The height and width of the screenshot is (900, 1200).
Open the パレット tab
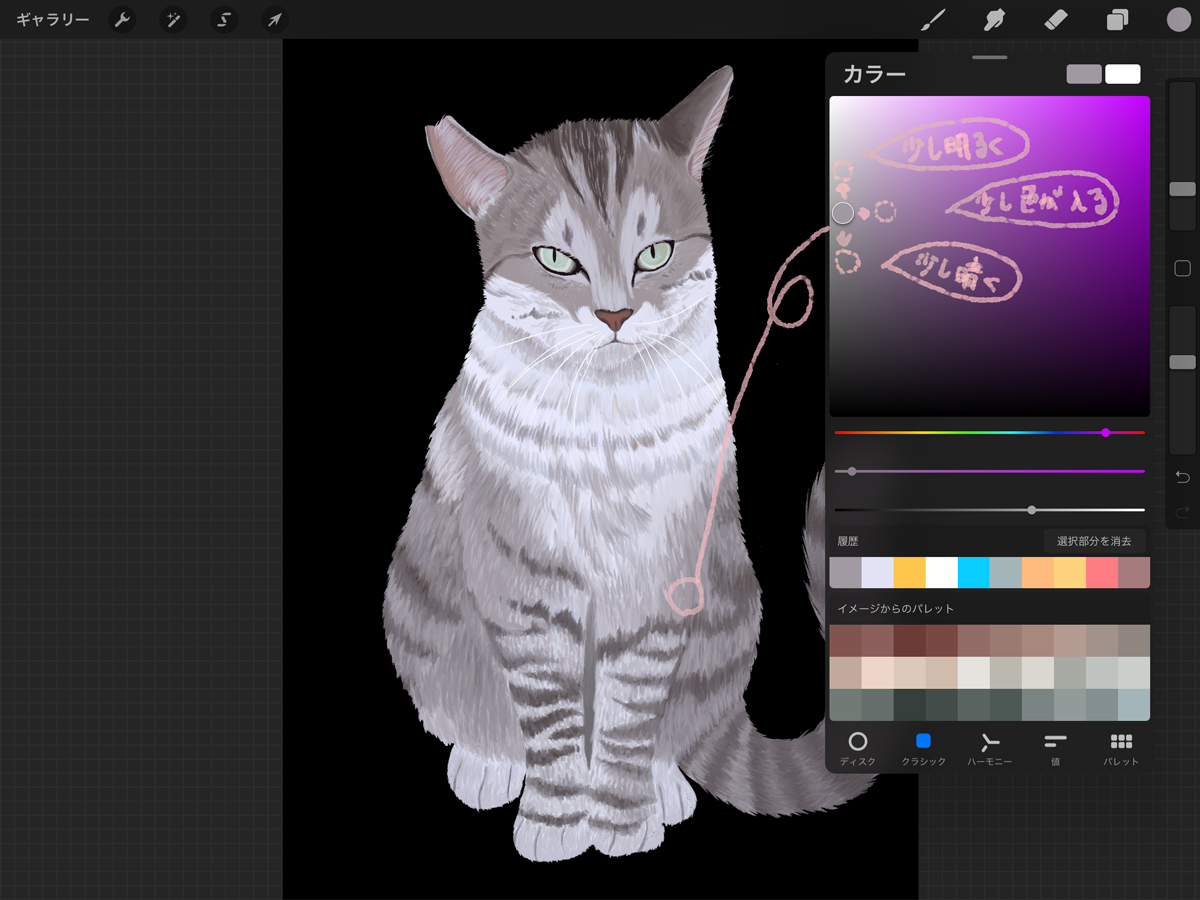click(x=1121, y=748)
